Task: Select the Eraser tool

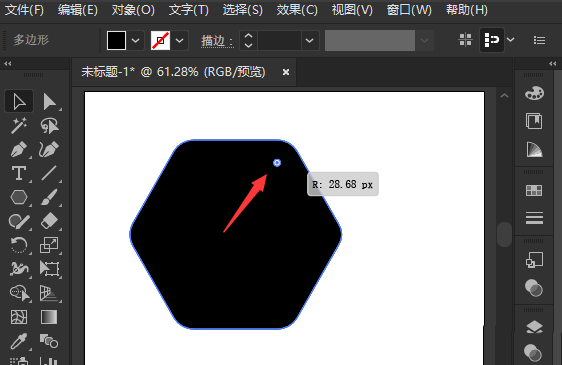Action: coord(49,221)
